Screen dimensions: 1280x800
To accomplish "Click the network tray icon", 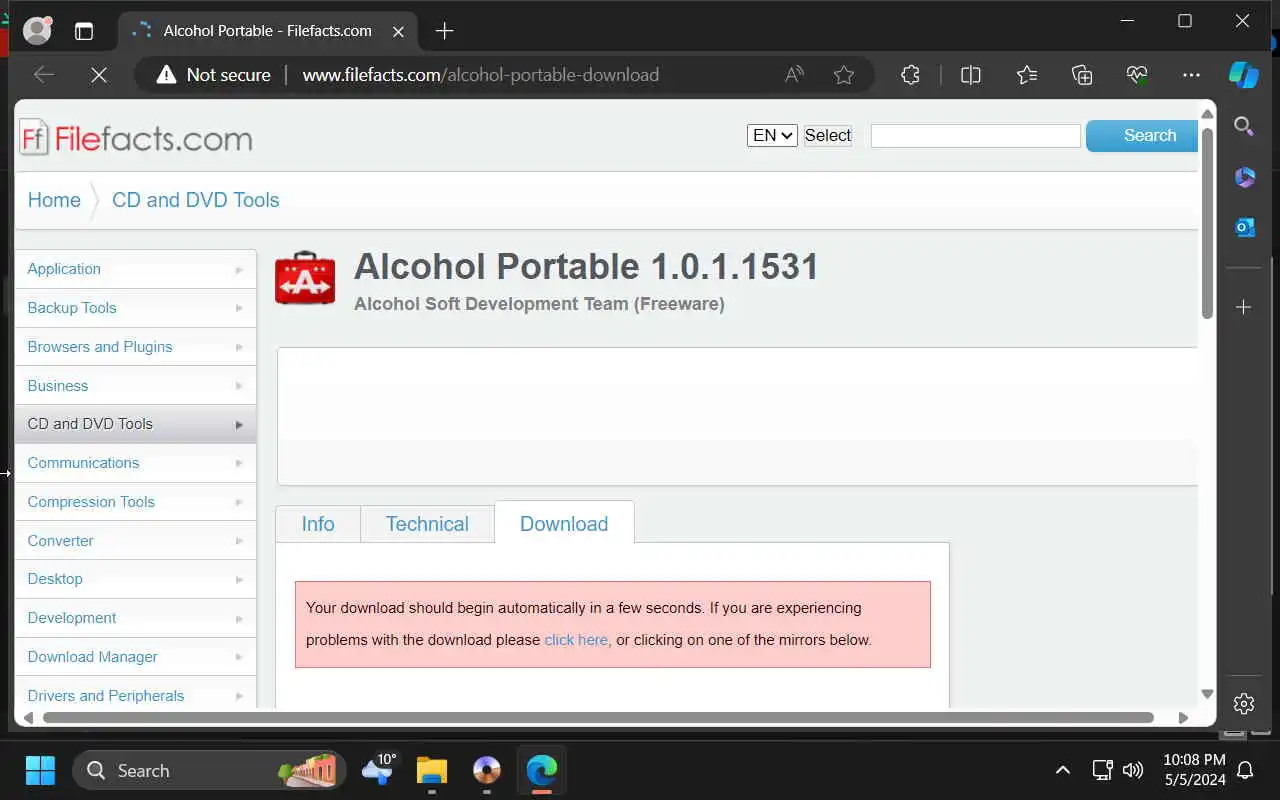I will [1102, 770].
